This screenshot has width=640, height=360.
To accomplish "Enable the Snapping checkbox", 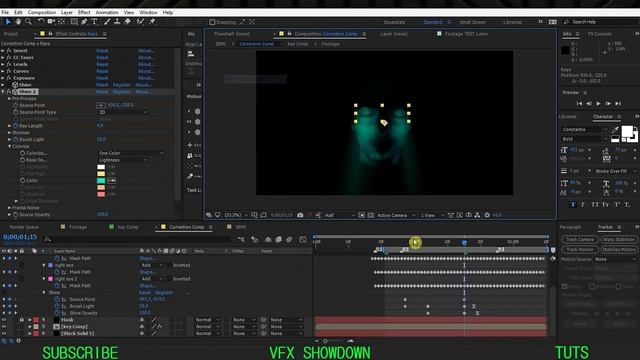I will pyautogui.click(x=212, y=22).
